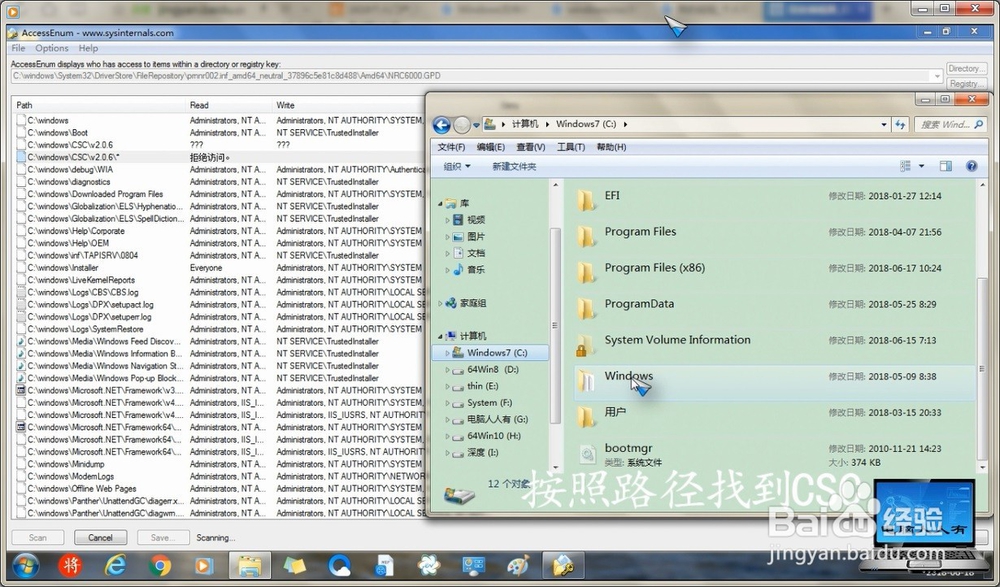Expand the 图片 library node
This screenshot has width=1000, height=587.
click(447, 236)
